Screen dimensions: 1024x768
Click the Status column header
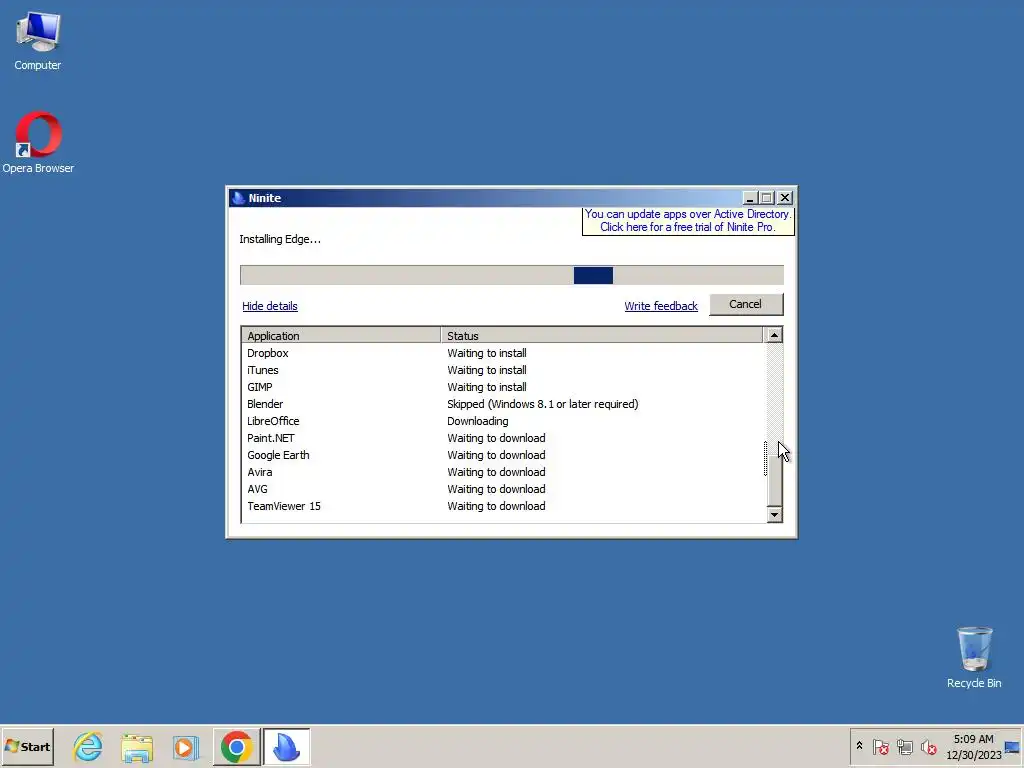point(601,336)
